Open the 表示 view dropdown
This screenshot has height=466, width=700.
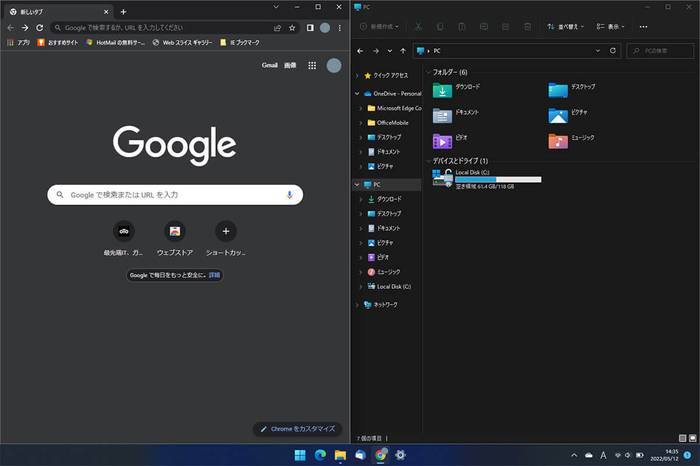tap(611, 27)
